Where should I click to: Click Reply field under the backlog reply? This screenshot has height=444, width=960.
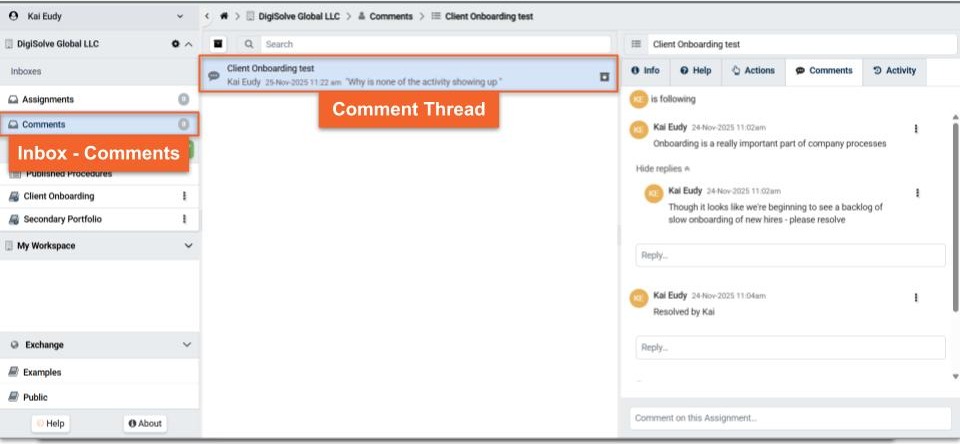(790, 255)
